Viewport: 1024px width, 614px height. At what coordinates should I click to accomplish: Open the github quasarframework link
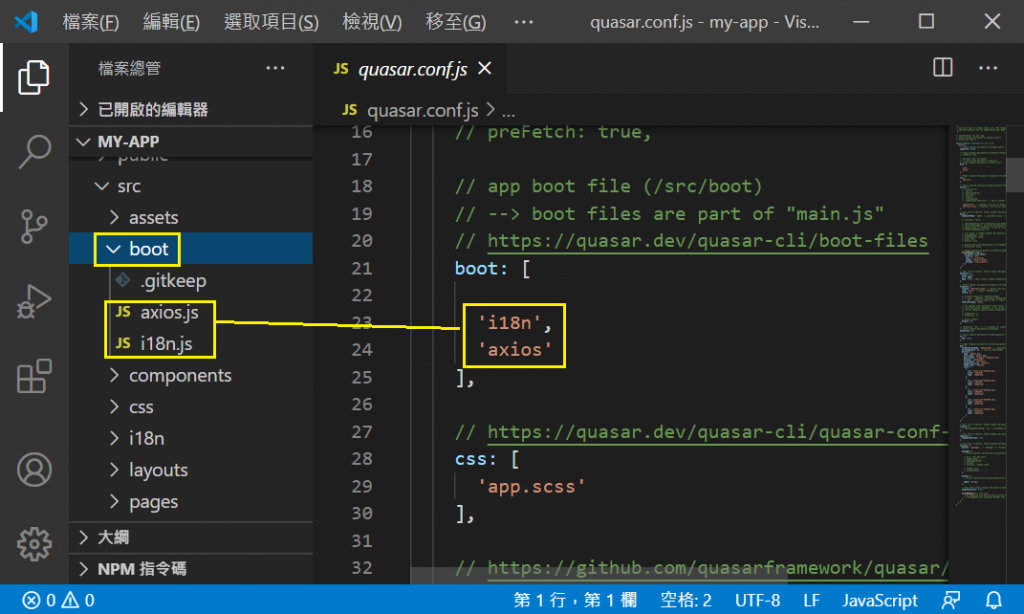[x=717, y=568]
